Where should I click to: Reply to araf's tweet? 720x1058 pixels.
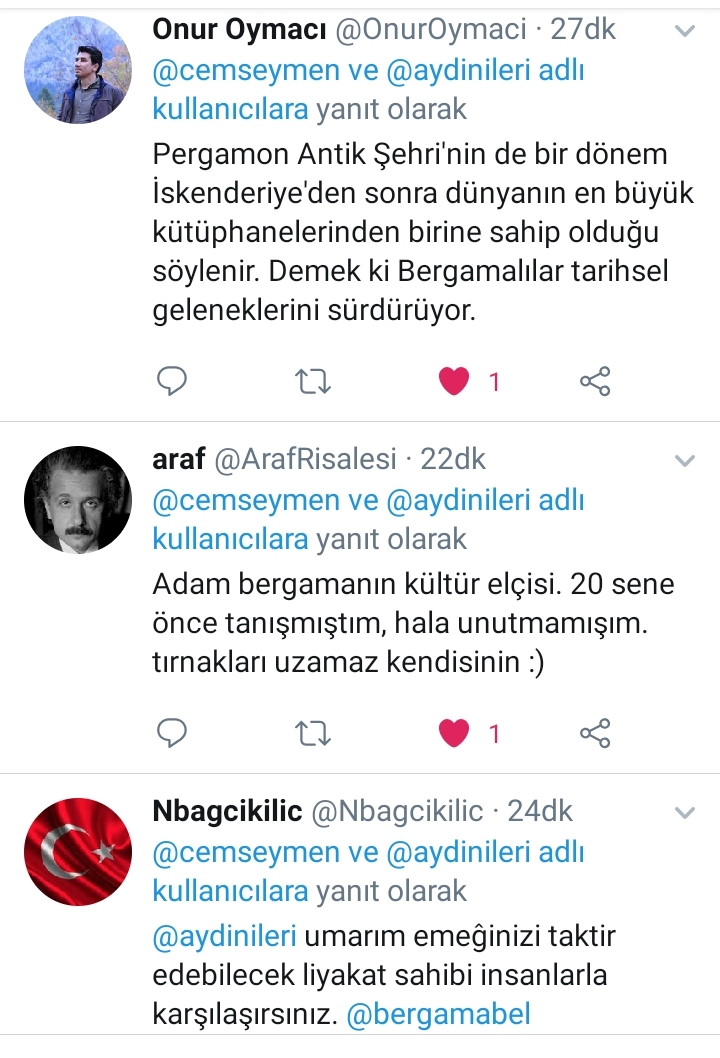click(171, 733)
